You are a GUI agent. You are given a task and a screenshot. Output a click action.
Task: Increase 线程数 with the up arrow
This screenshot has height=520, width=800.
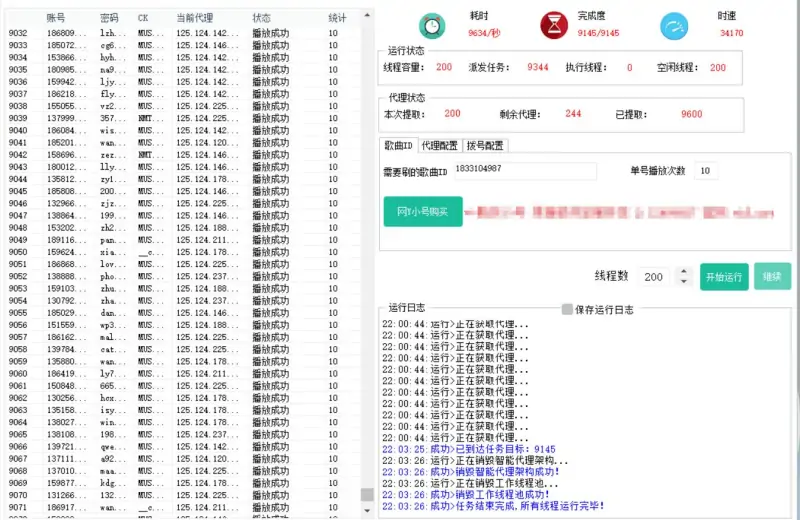(682, 271)
